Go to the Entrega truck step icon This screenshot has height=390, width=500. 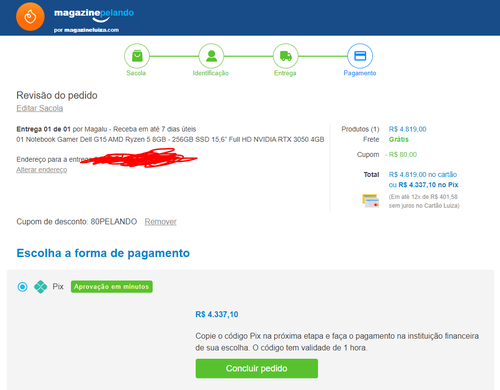point(286,56)
